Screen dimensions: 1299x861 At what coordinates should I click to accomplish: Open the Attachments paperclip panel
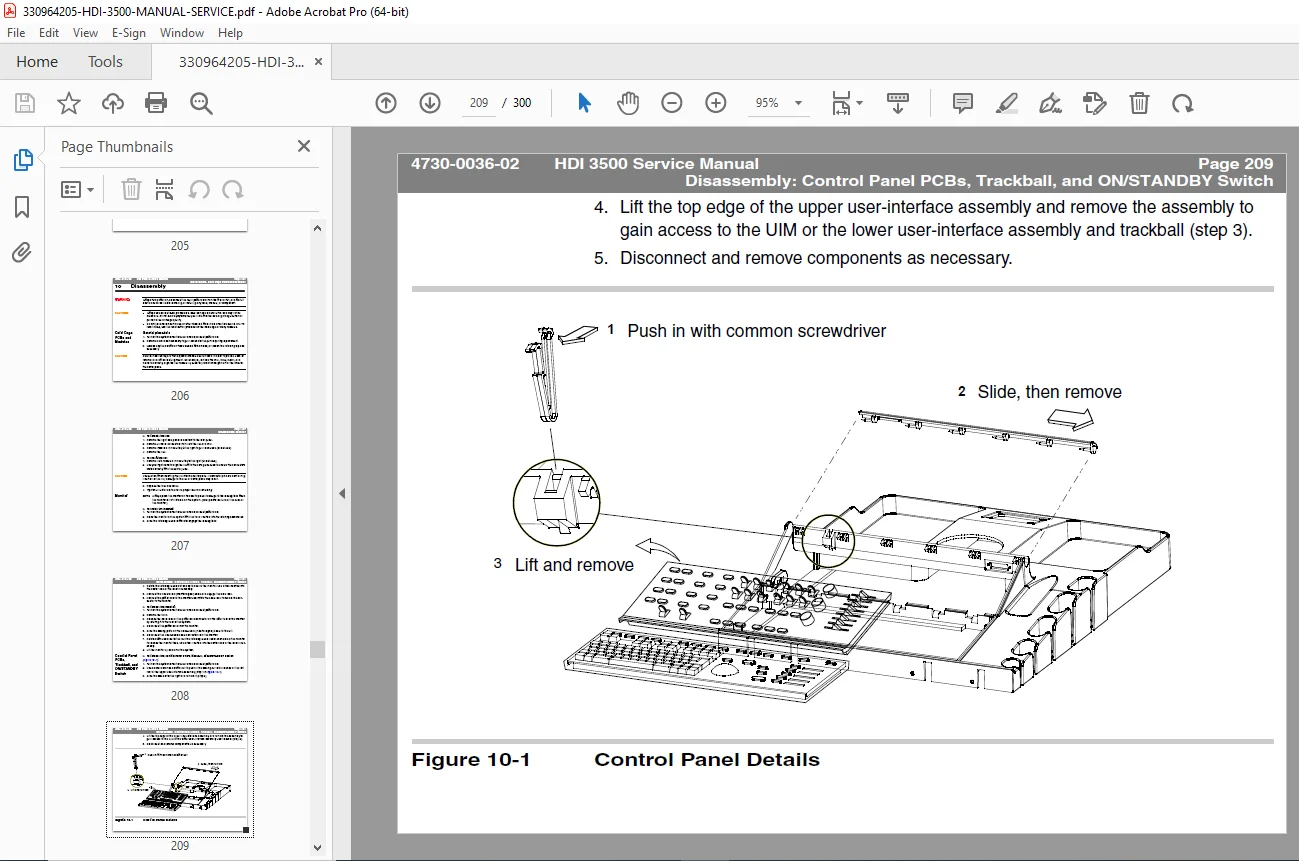click(22, 252)
